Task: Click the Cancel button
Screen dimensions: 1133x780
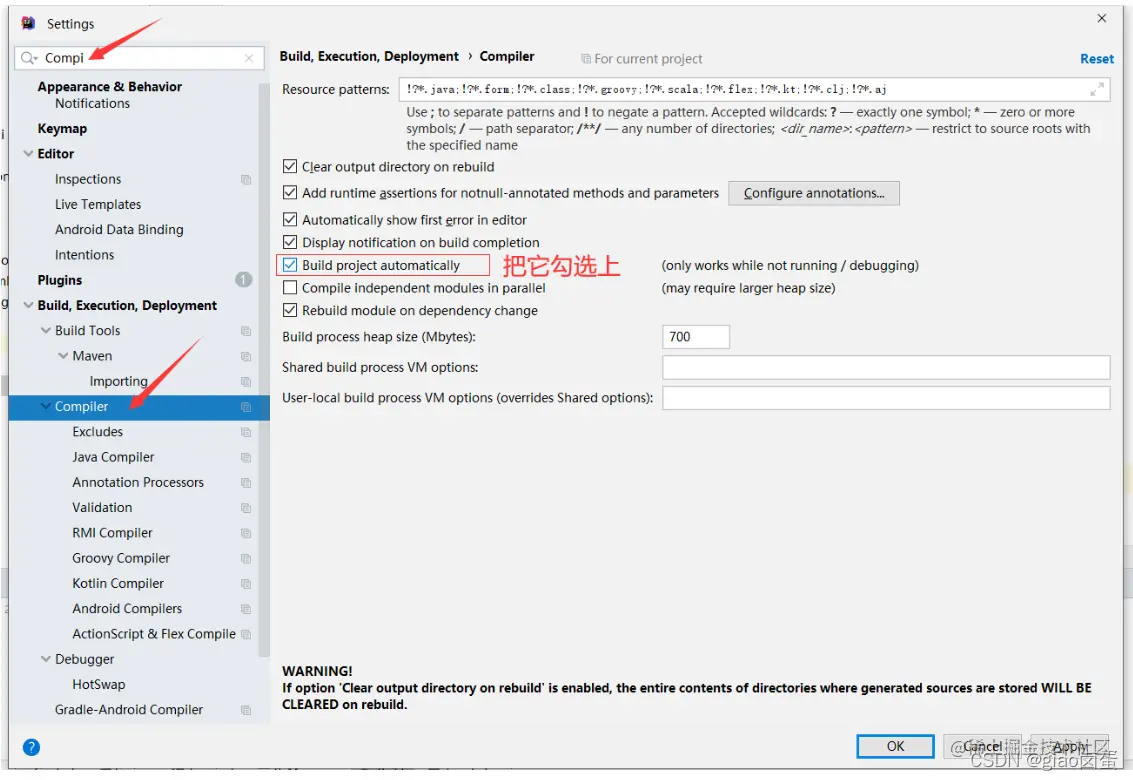Action: 982,747
